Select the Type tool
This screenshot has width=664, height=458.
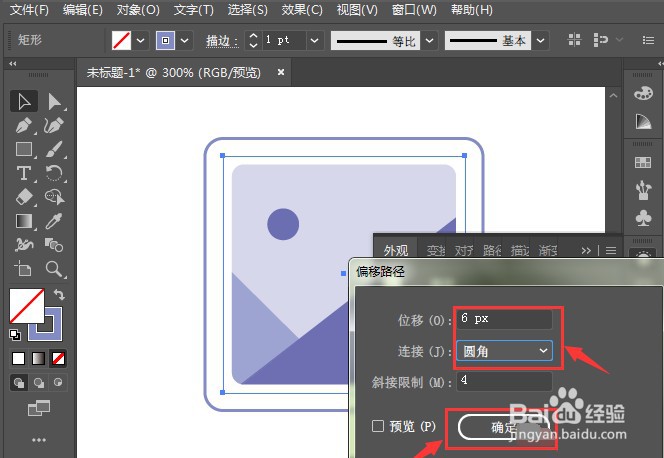pos(24,173)
